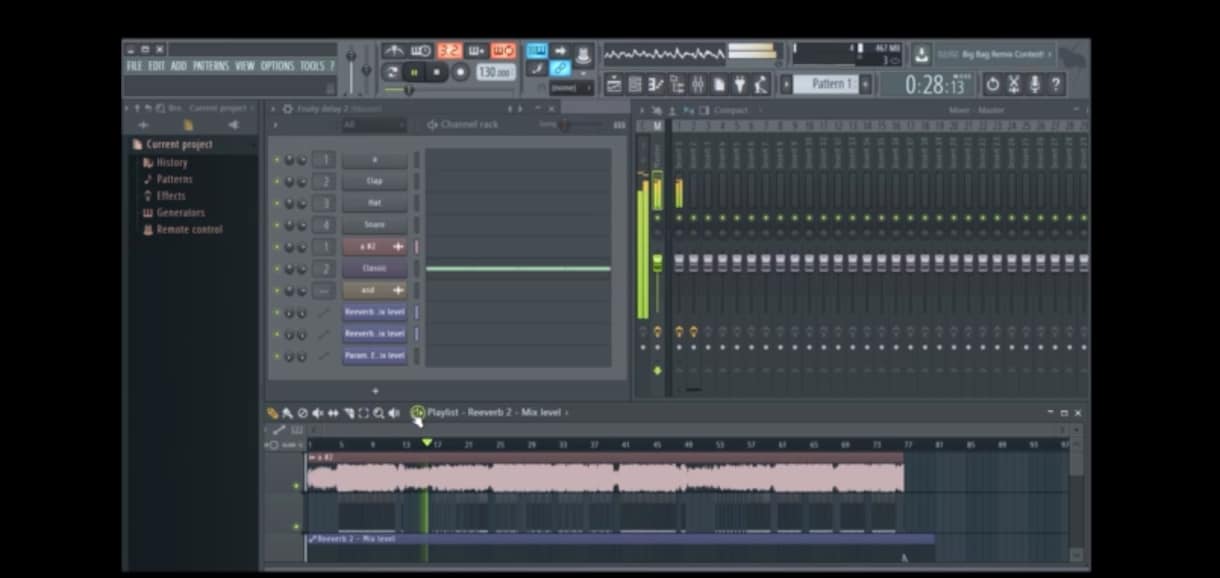Open the mixer Compact layout dropdown
The height and width of the screenshot is (578, 1220).
(x=731, y=110)
